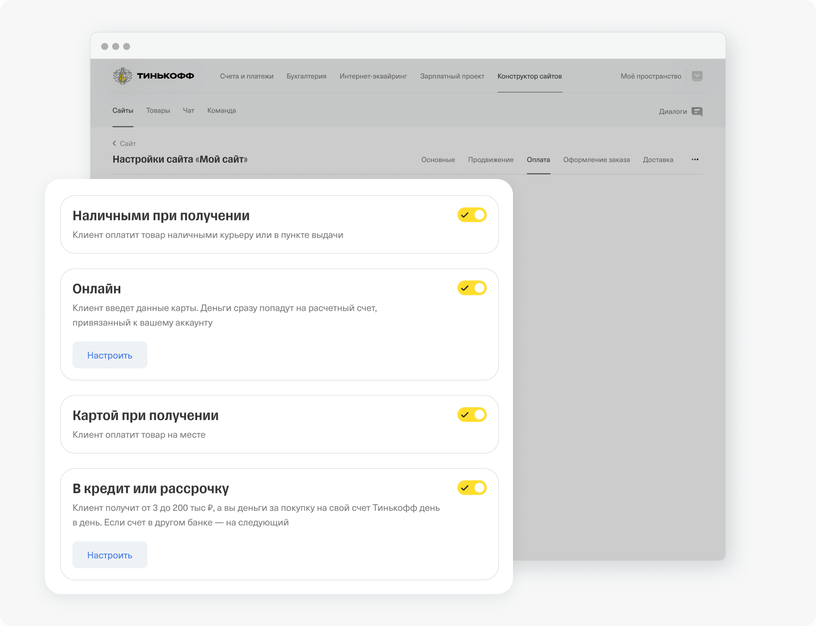Toggle off Наличными при получении switch
Screen dimensions: 816x626
(x=471, y=215)
